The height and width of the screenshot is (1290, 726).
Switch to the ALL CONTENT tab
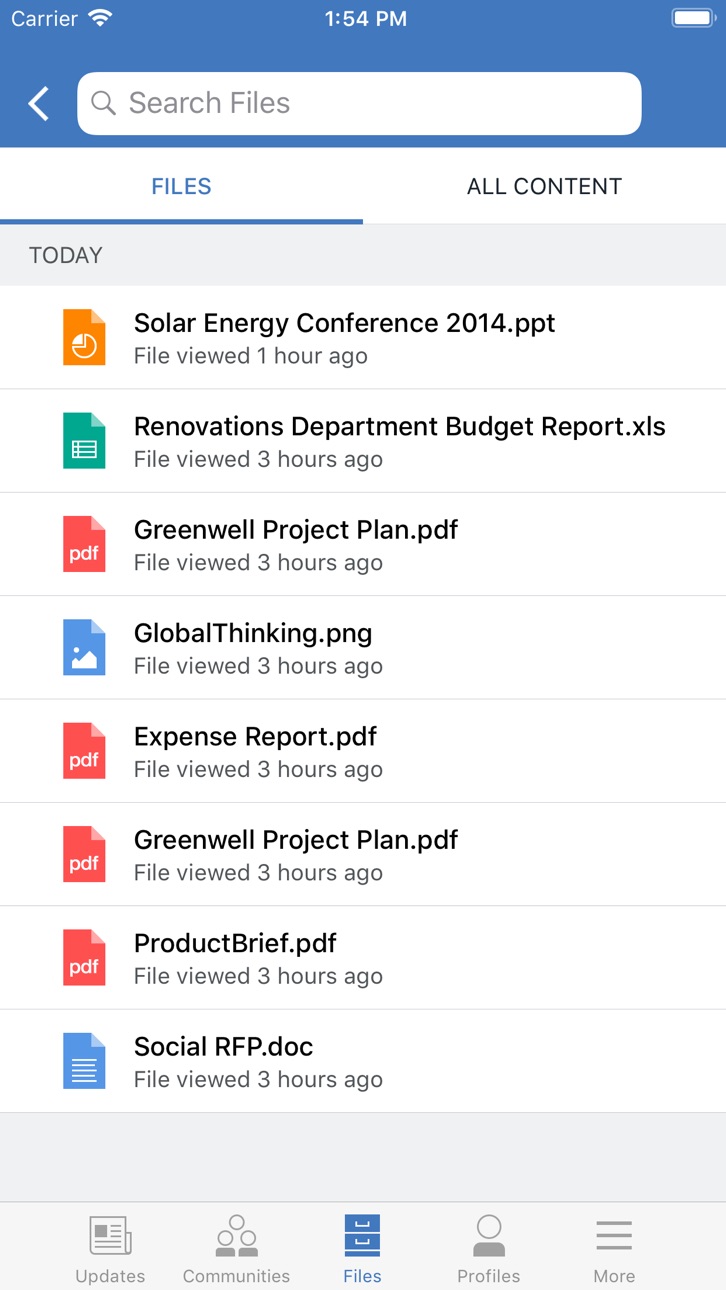(544, 186)
